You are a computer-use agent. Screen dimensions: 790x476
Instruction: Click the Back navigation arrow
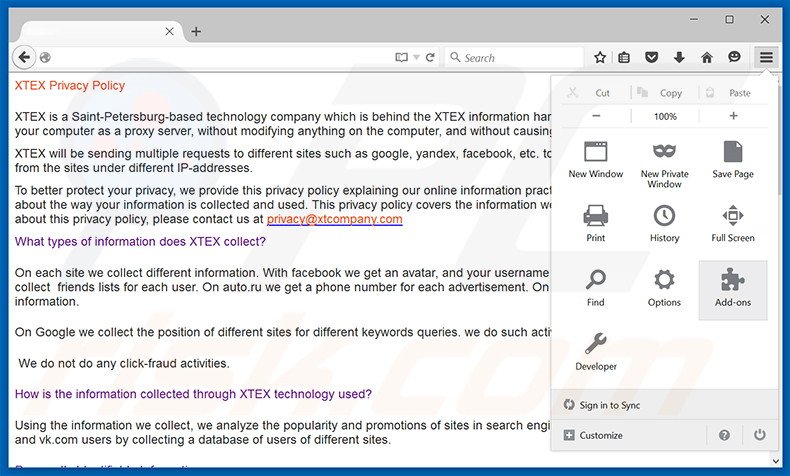24,57
